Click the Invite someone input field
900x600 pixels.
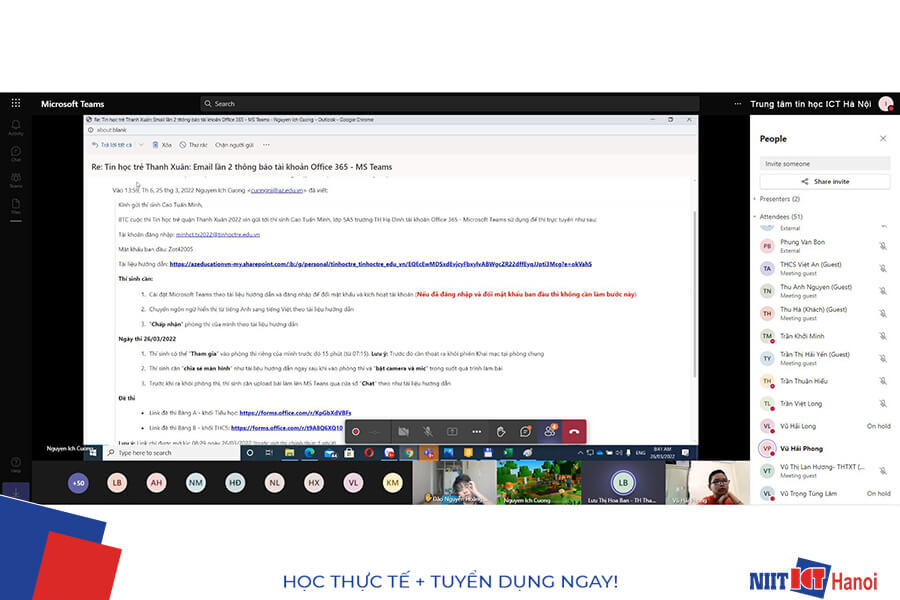point(824,163)
